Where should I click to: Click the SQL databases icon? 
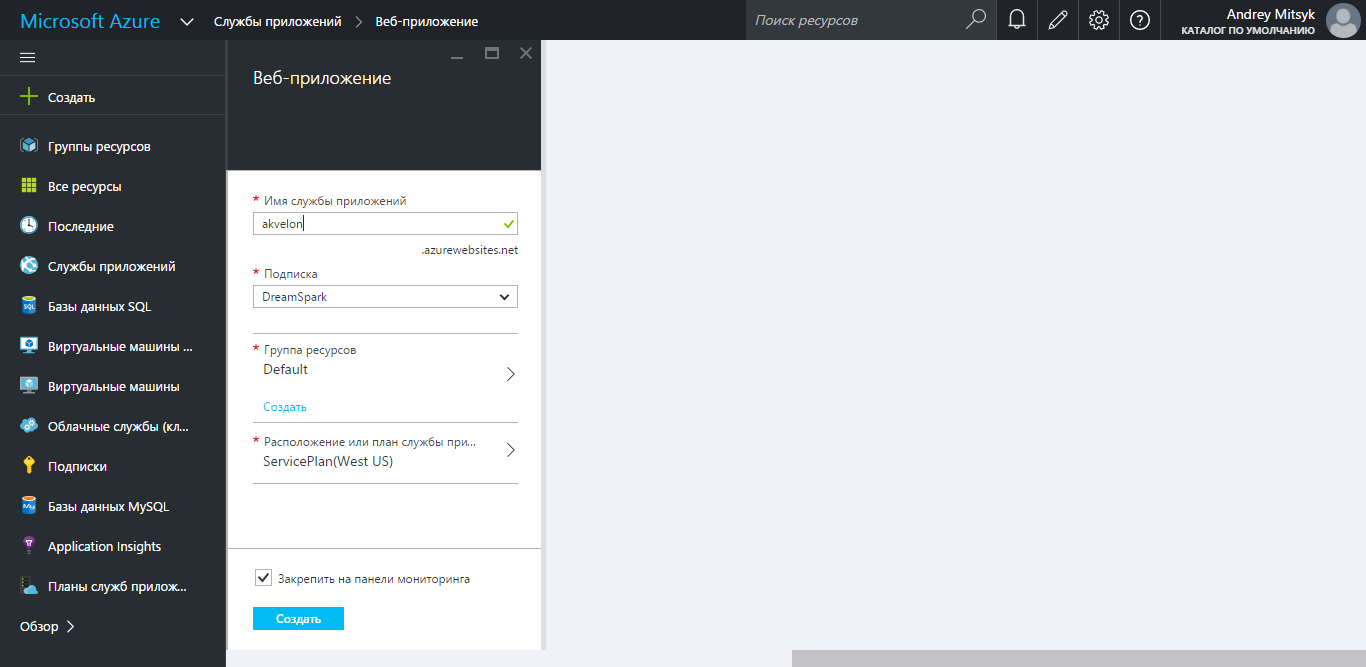click(29, 306)
